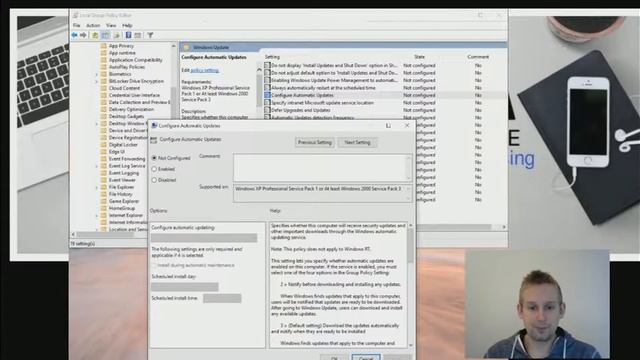The image size is (640, 360).
Task: Click the Filter funnel toolbar icon
Action: 150,36
